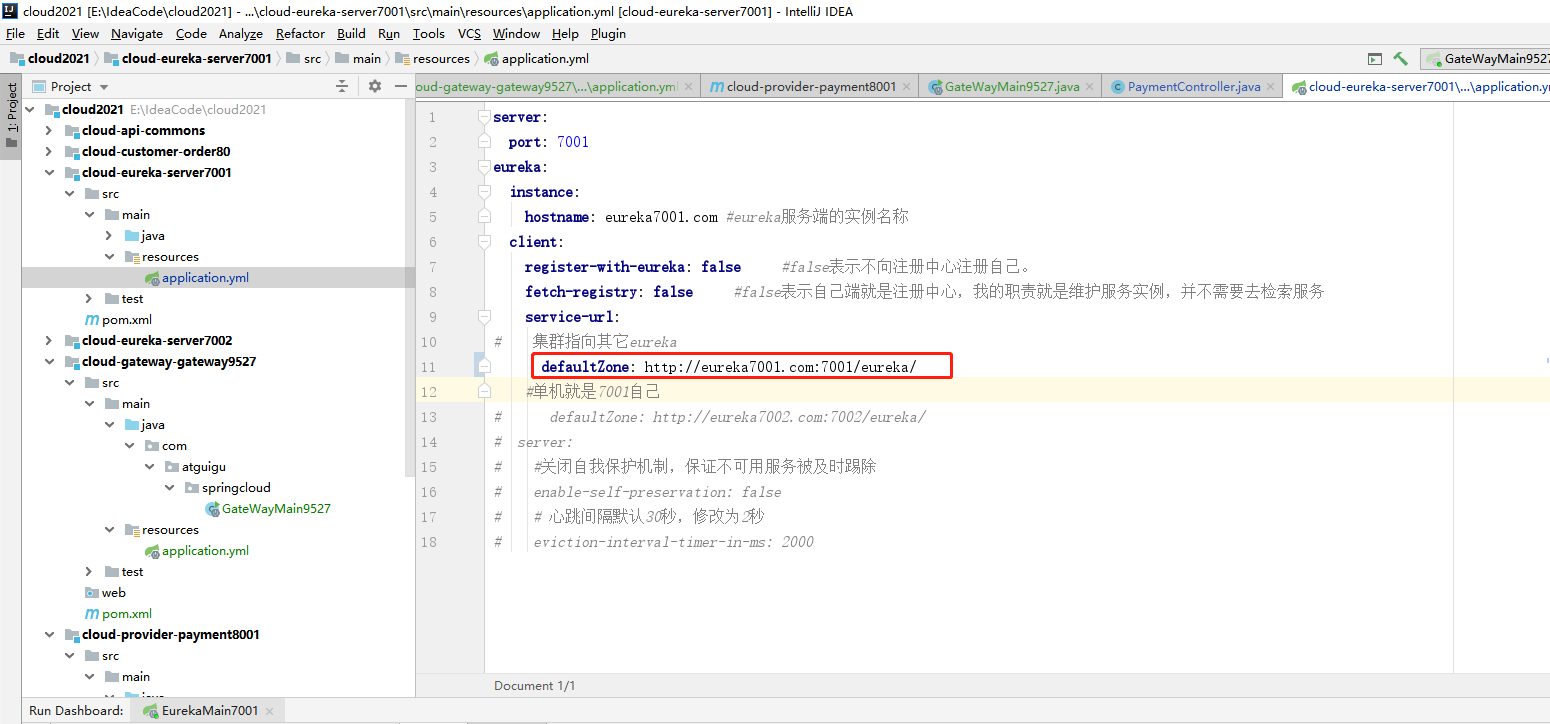This screenshot has width=1550, height=724.
Task: Open the Navigate menu
Action: [137, 33]
